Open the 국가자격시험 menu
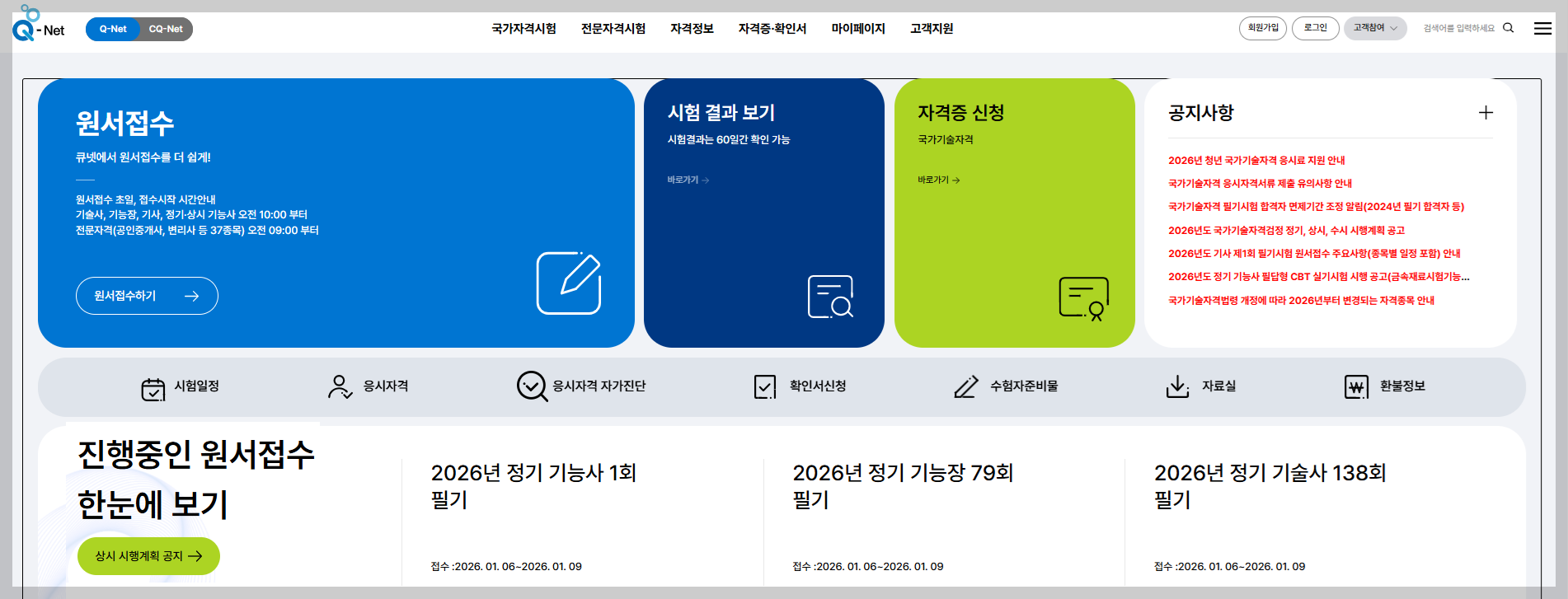Screen dimensions: 1568x599 pos(523,29)
